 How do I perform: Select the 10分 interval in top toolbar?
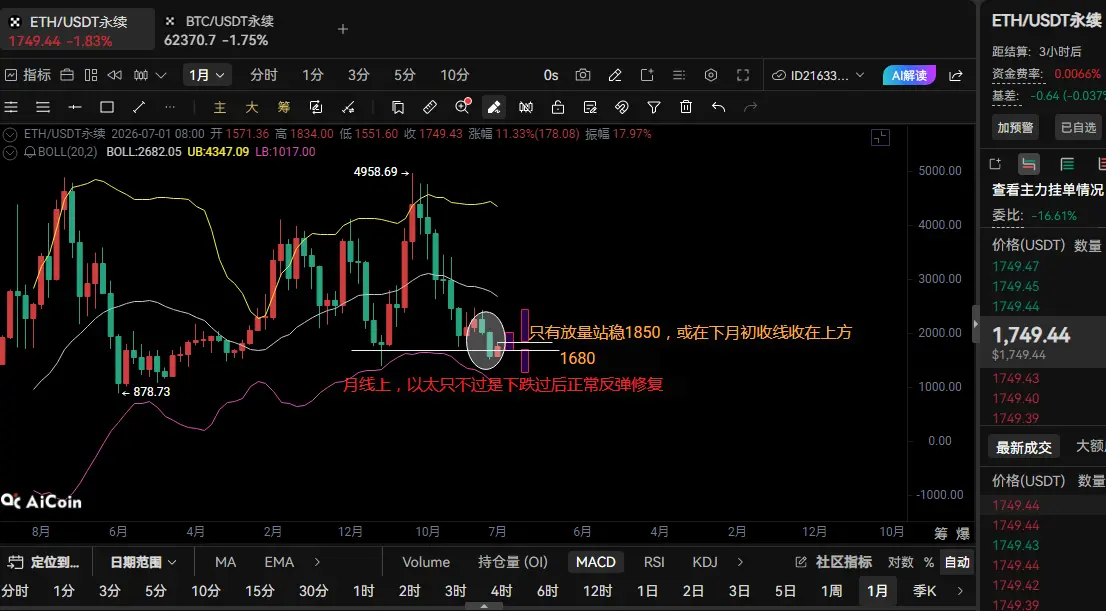pos(454,75)
